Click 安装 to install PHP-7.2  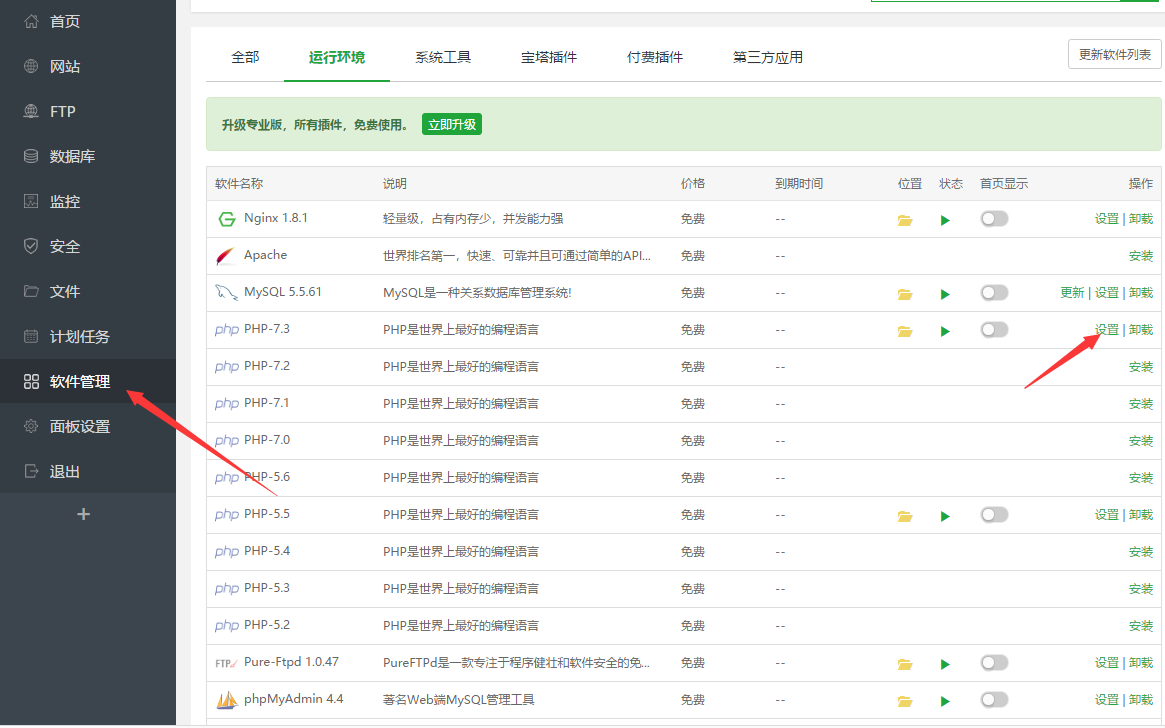tap(1140, 366)
